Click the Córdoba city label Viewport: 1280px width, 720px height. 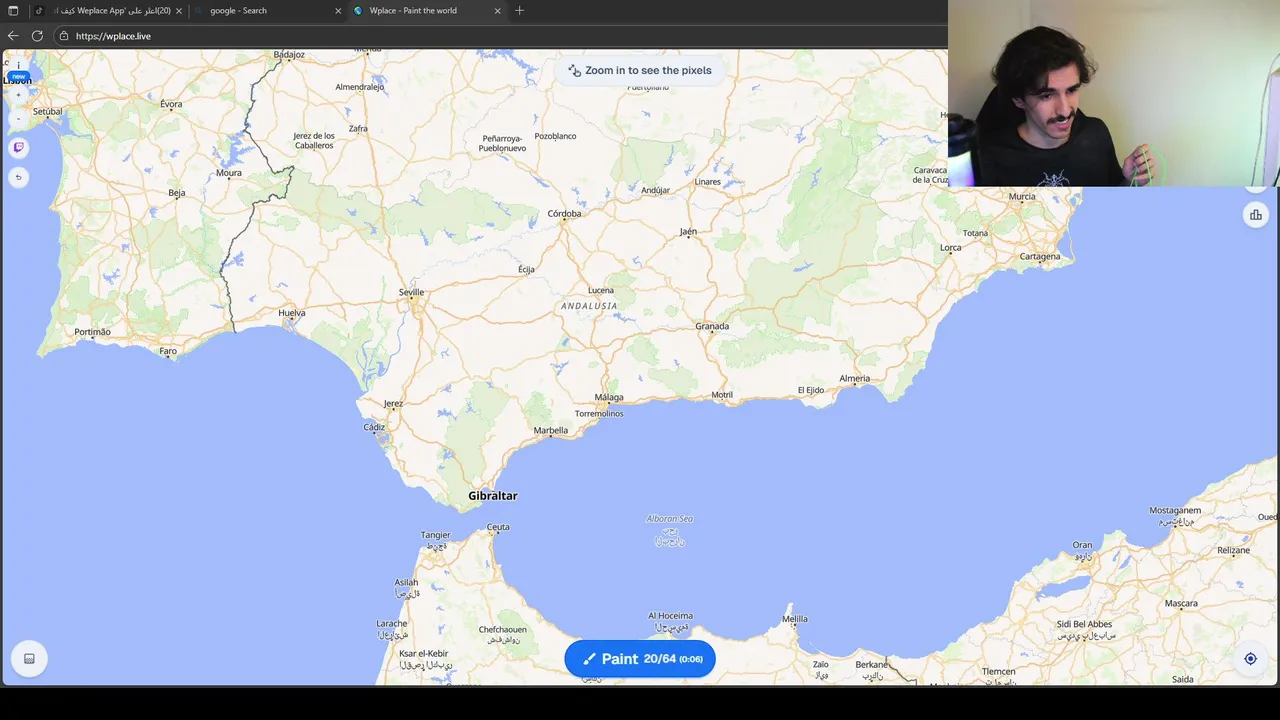pos(564,213)
